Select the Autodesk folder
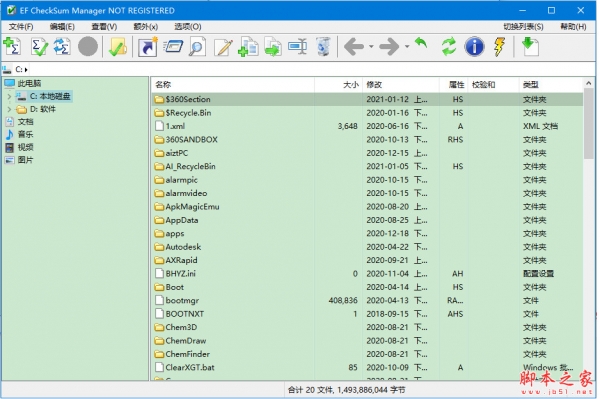The image size is (600, 399). click(x=367, y=247)
